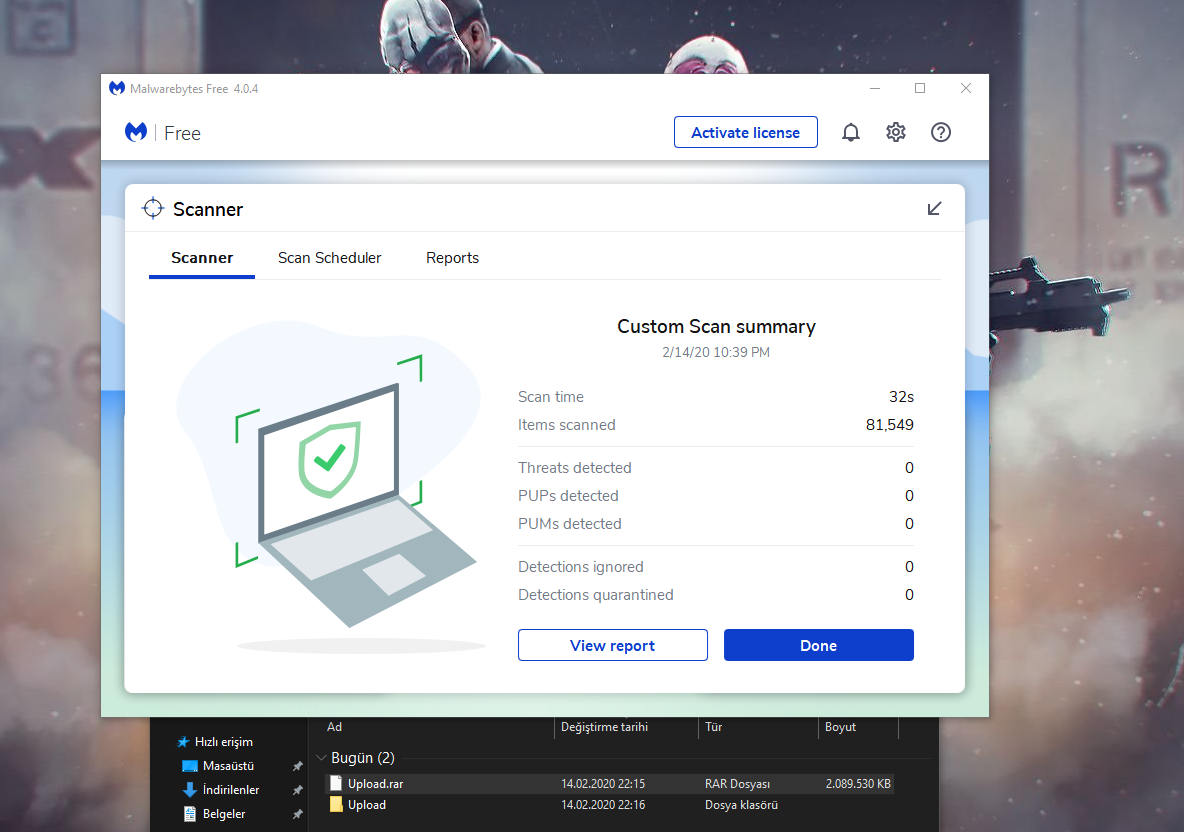Viewport: 1184px width, 832px height.
Task: Click the pin icon next to İndirilenler
Action: click(x=298, y=790)
